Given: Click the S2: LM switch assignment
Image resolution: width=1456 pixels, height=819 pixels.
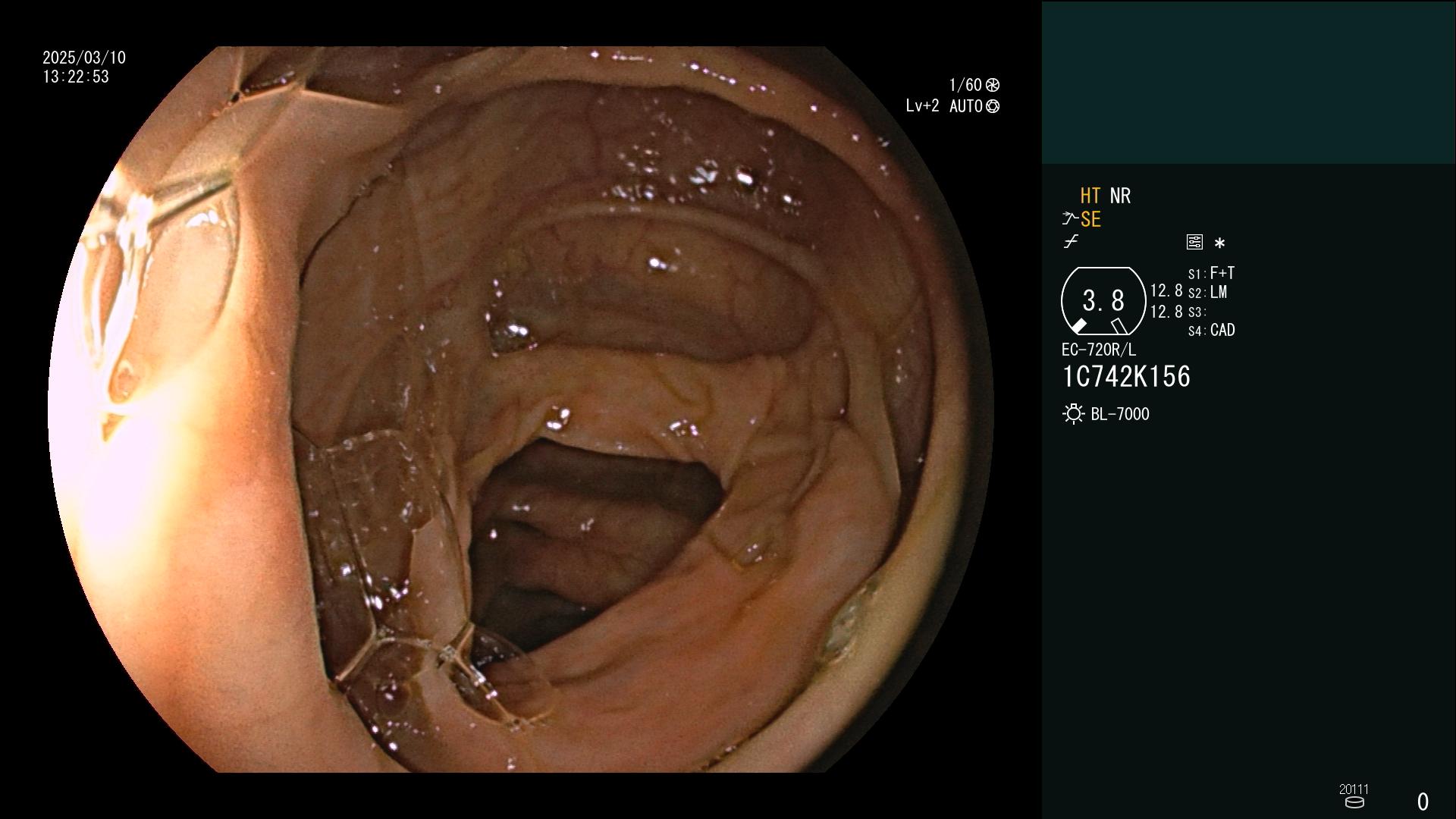Looking at the screenshot, I should pos(1207,292).
